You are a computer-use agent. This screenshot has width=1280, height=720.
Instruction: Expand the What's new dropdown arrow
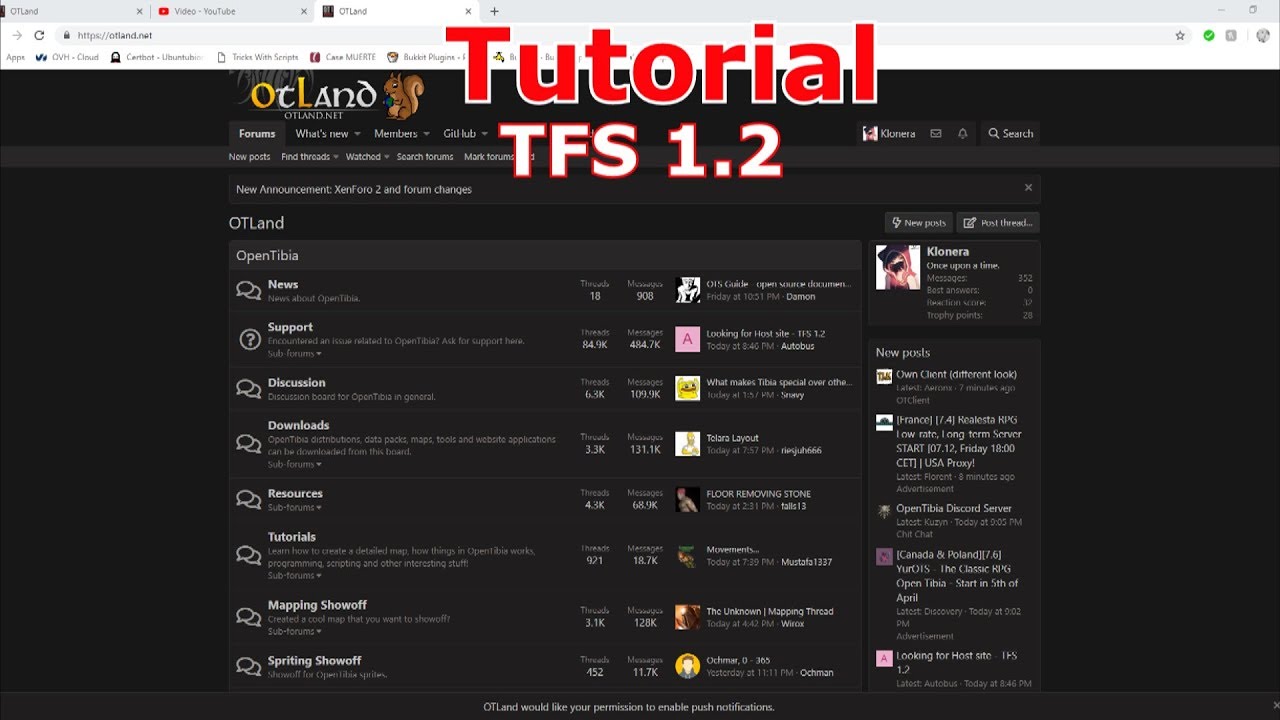click(358, 134)
